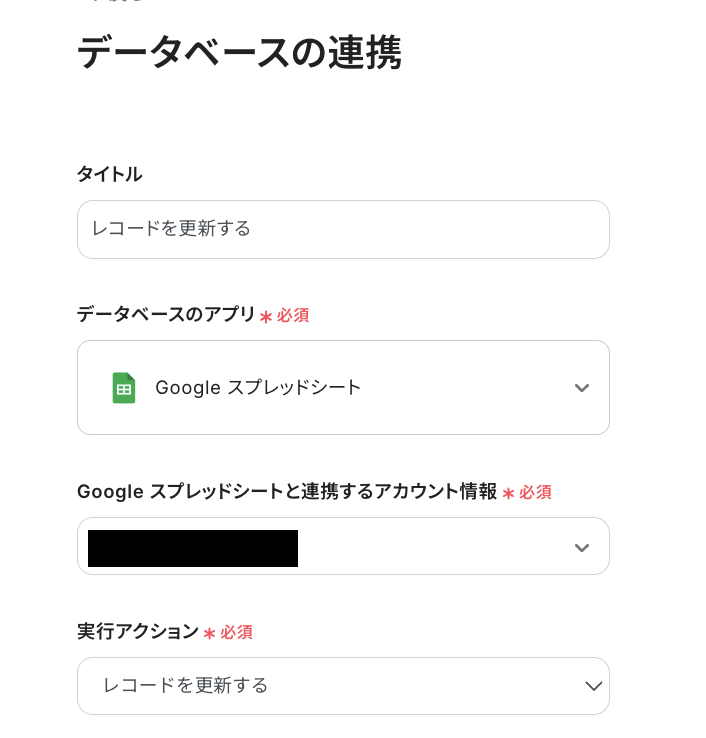Click 必須 marker beside 実行アクション
The width and height of the screenshot is (706, 738).
pyautogui.click(x=237, y=633)
